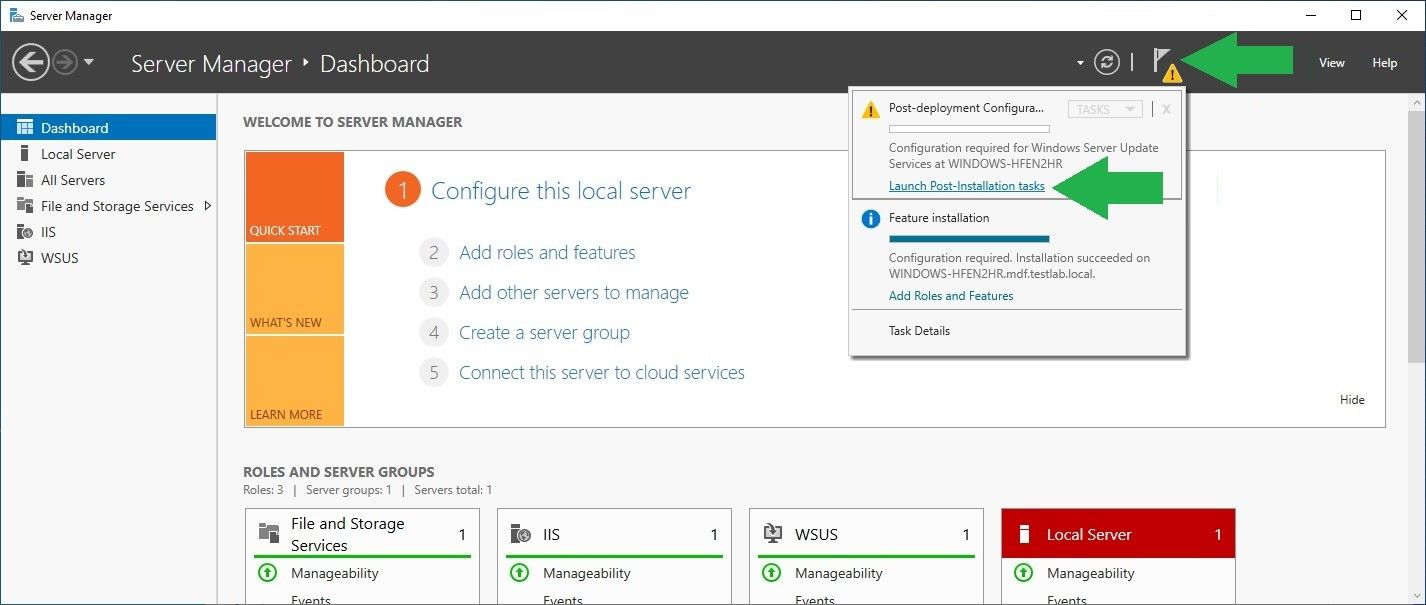Click Manageability status icon in File and Storage tile
The width and height of the screenshot is (1426, 605).
[267, 573]
